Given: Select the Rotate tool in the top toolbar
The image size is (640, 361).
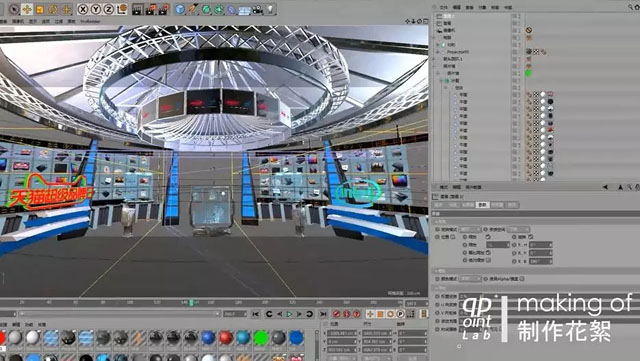Looking at the screenshot, I should point(53,9).
